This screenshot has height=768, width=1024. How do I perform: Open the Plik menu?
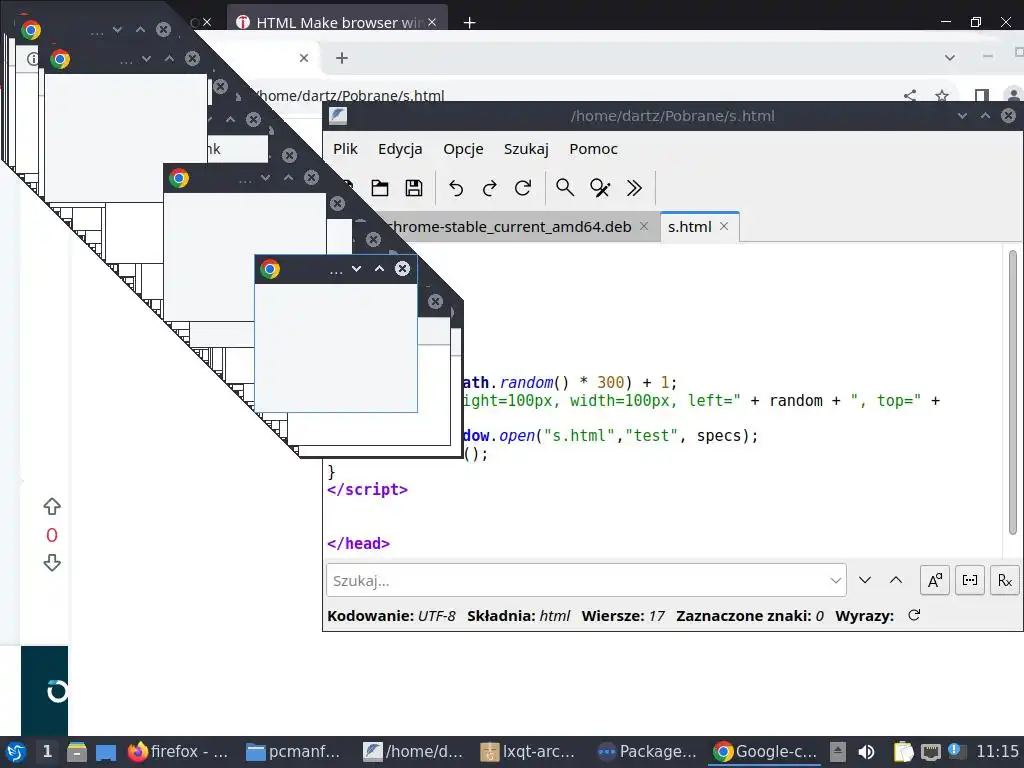click(x=345, y=149)
